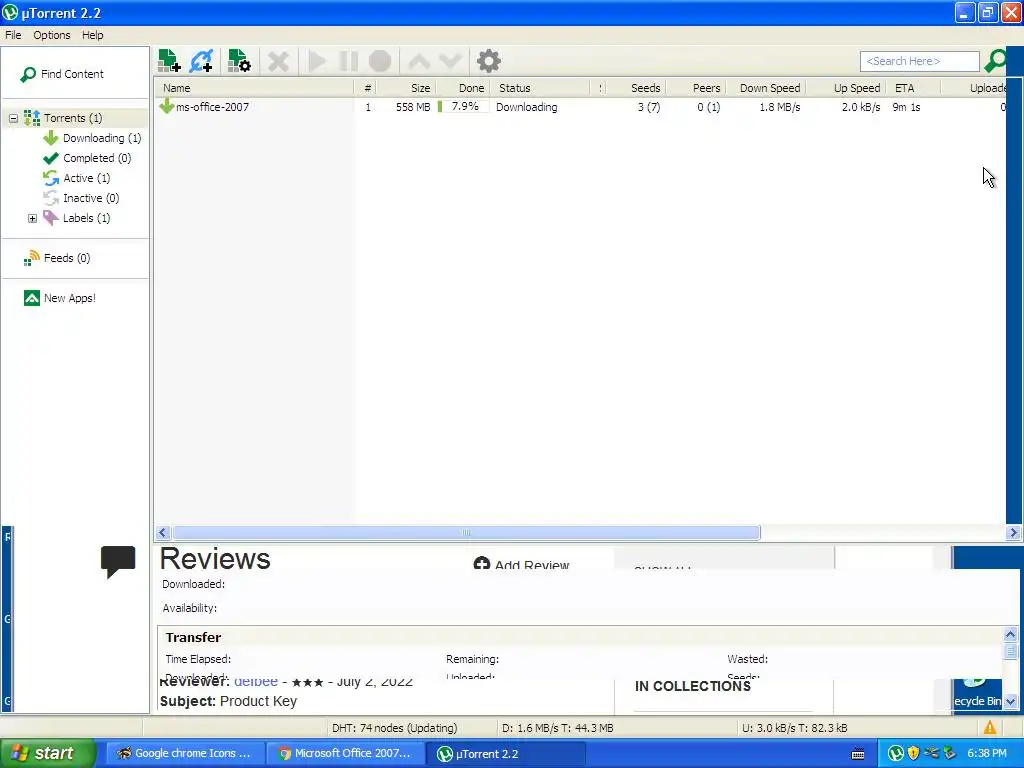Click the Stop torrent round icon
Image resolution: width=1024 pixels, height=768 pixels.
click(x=379, y=61)
